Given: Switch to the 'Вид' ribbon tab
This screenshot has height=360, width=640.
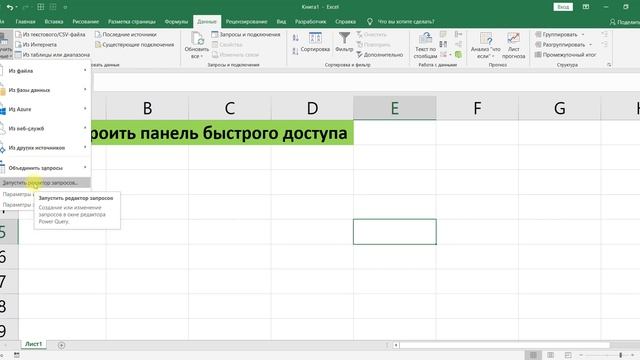Looking at the screenshot, I should coord(281,22).
